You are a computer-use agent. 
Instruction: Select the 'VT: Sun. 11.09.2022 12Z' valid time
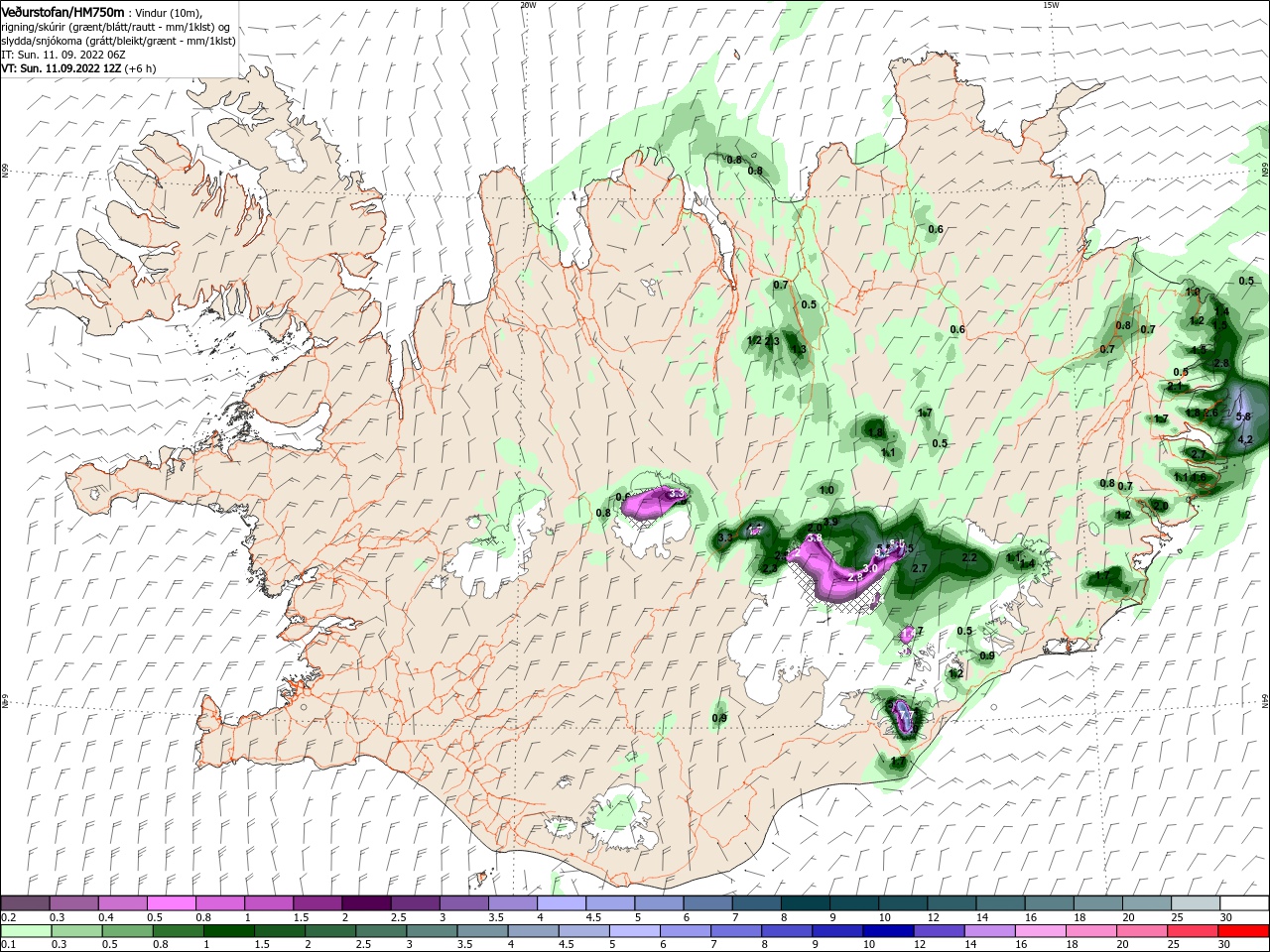click(x=61, y=68)
